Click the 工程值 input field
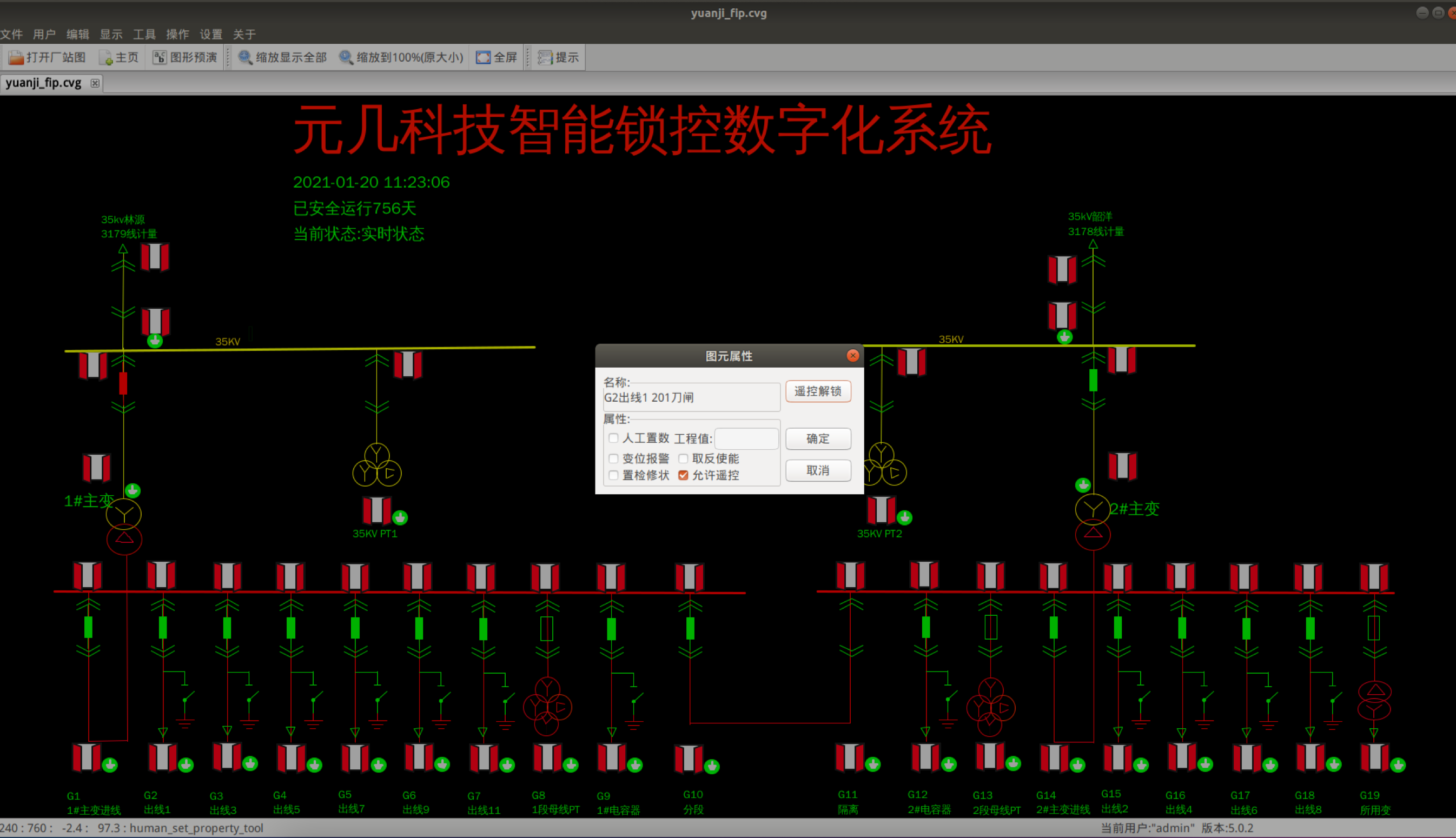 point(746,438)
